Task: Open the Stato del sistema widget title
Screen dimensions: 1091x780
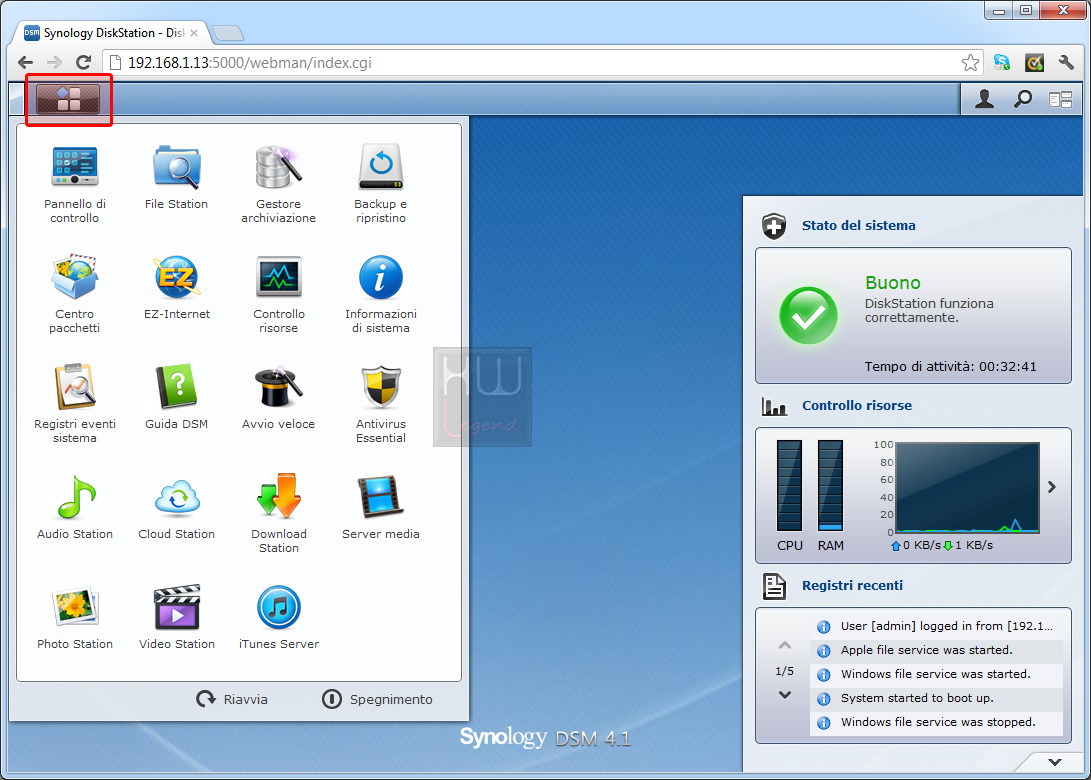Action: click(x=859, y=225)
